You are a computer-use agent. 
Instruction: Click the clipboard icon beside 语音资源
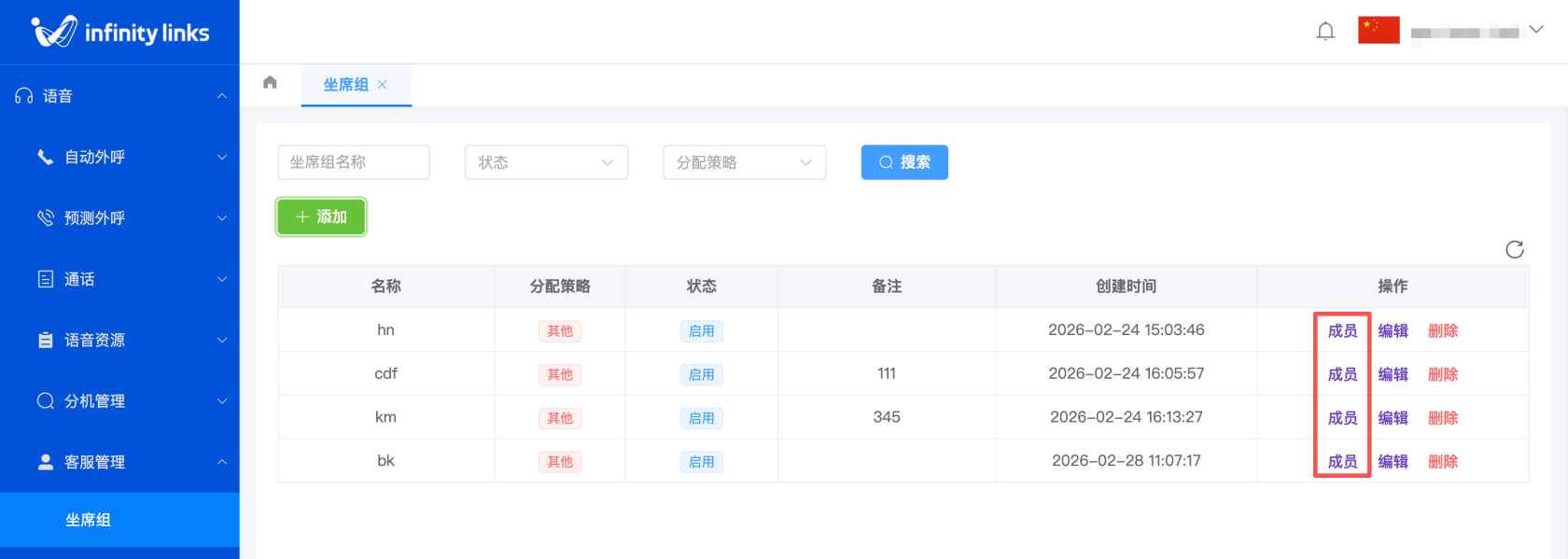pos(45,340)
